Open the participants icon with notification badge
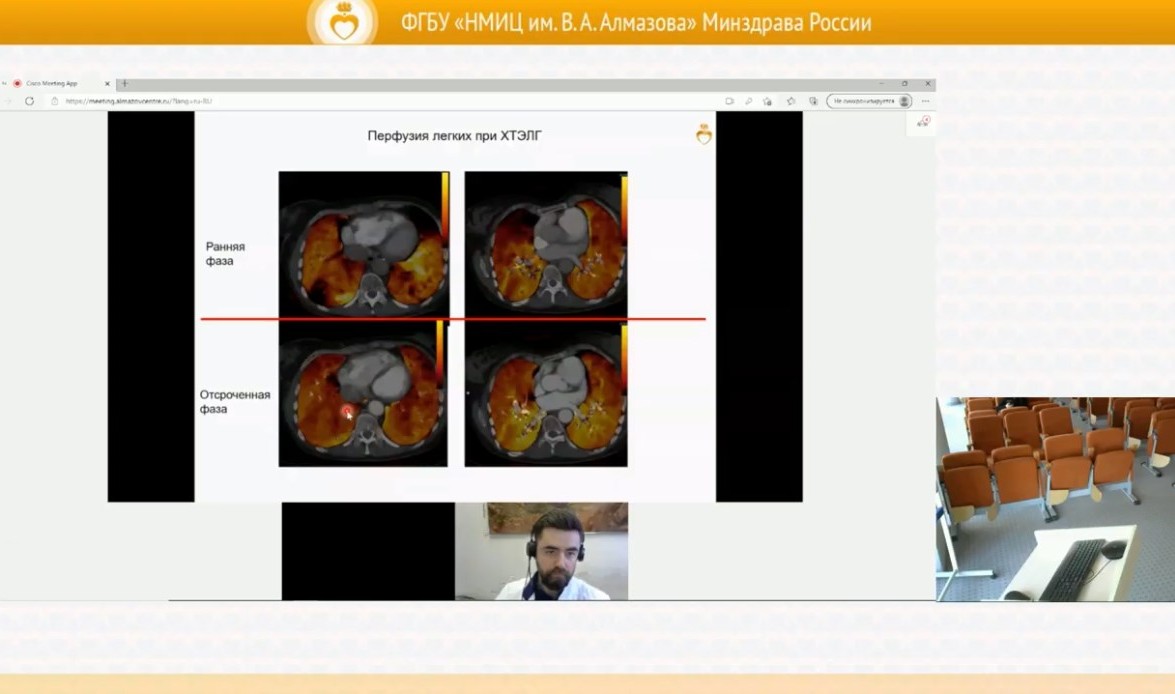 click(923, 121)
